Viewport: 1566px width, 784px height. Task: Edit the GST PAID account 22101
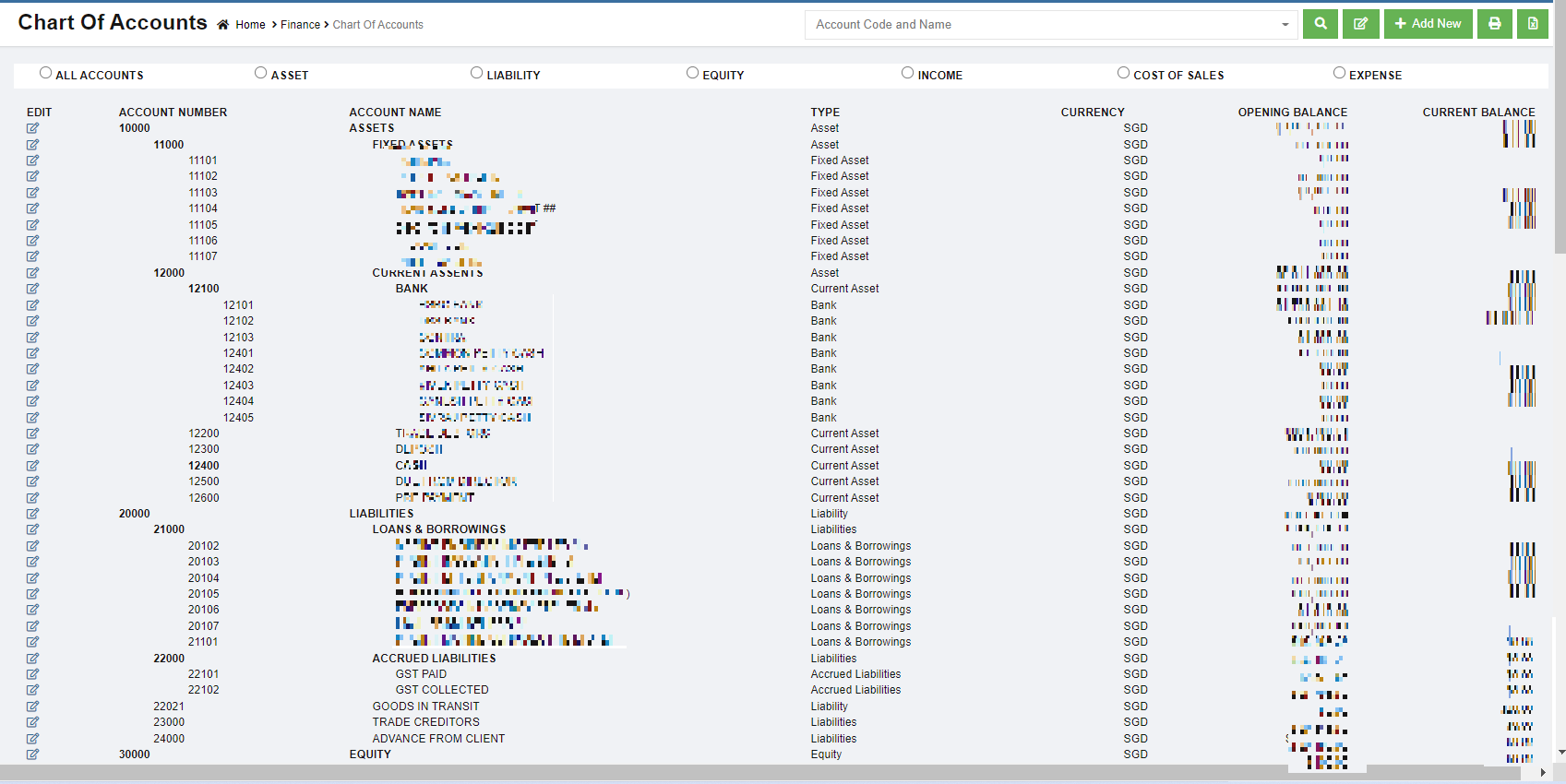tap(32, 674)
